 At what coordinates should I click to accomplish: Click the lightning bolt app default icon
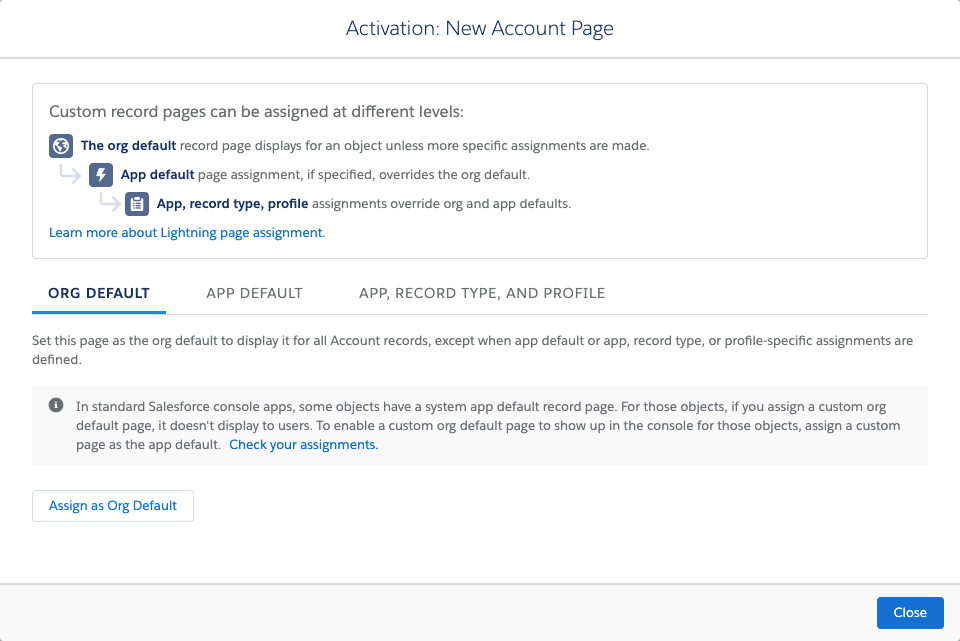[x=100, y=174]
